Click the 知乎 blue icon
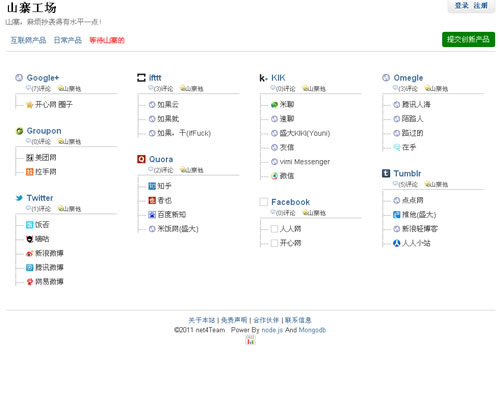The height and width of the screenshot is (400, 500). coord(152,186)
